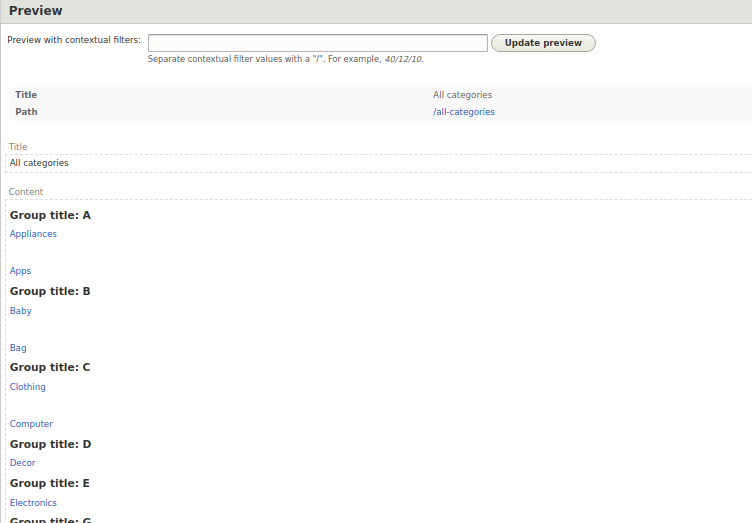Click the 'Group title: B' heading
This screenshot has width=752, height=523.
(50, 291)
